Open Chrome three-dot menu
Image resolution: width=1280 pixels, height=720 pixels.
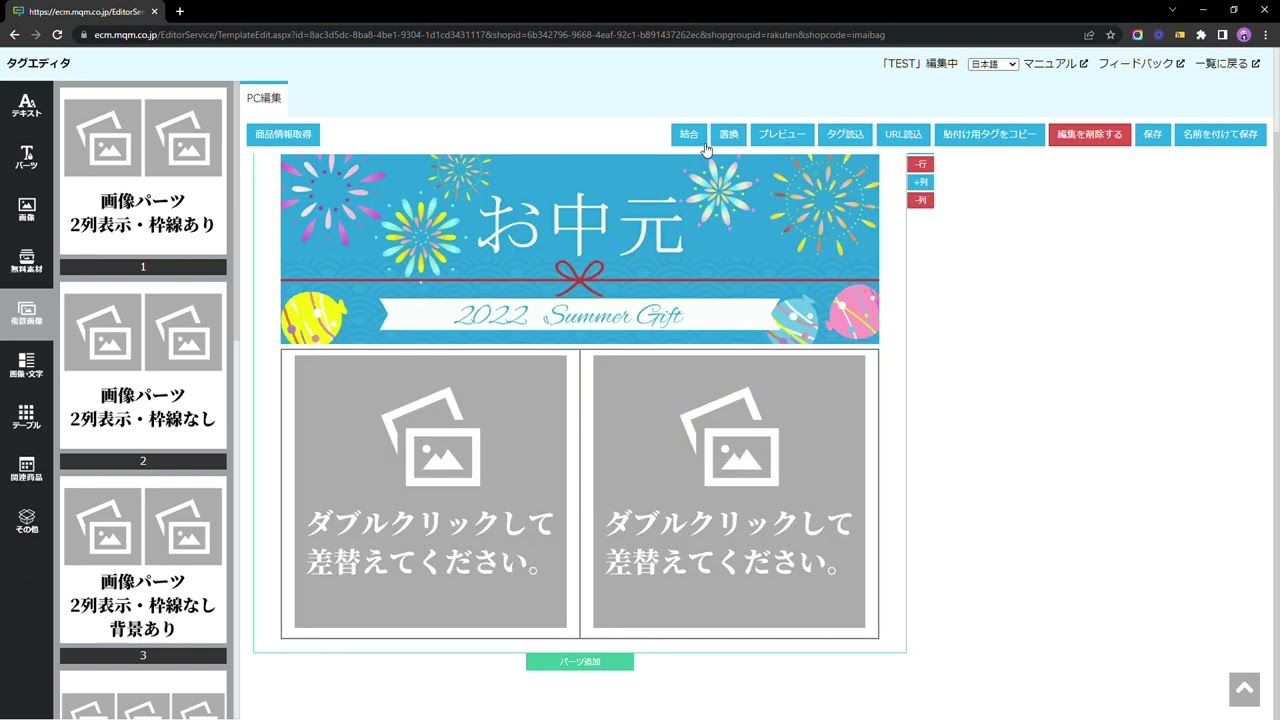pyautogui.click(x=1265, y=35)
